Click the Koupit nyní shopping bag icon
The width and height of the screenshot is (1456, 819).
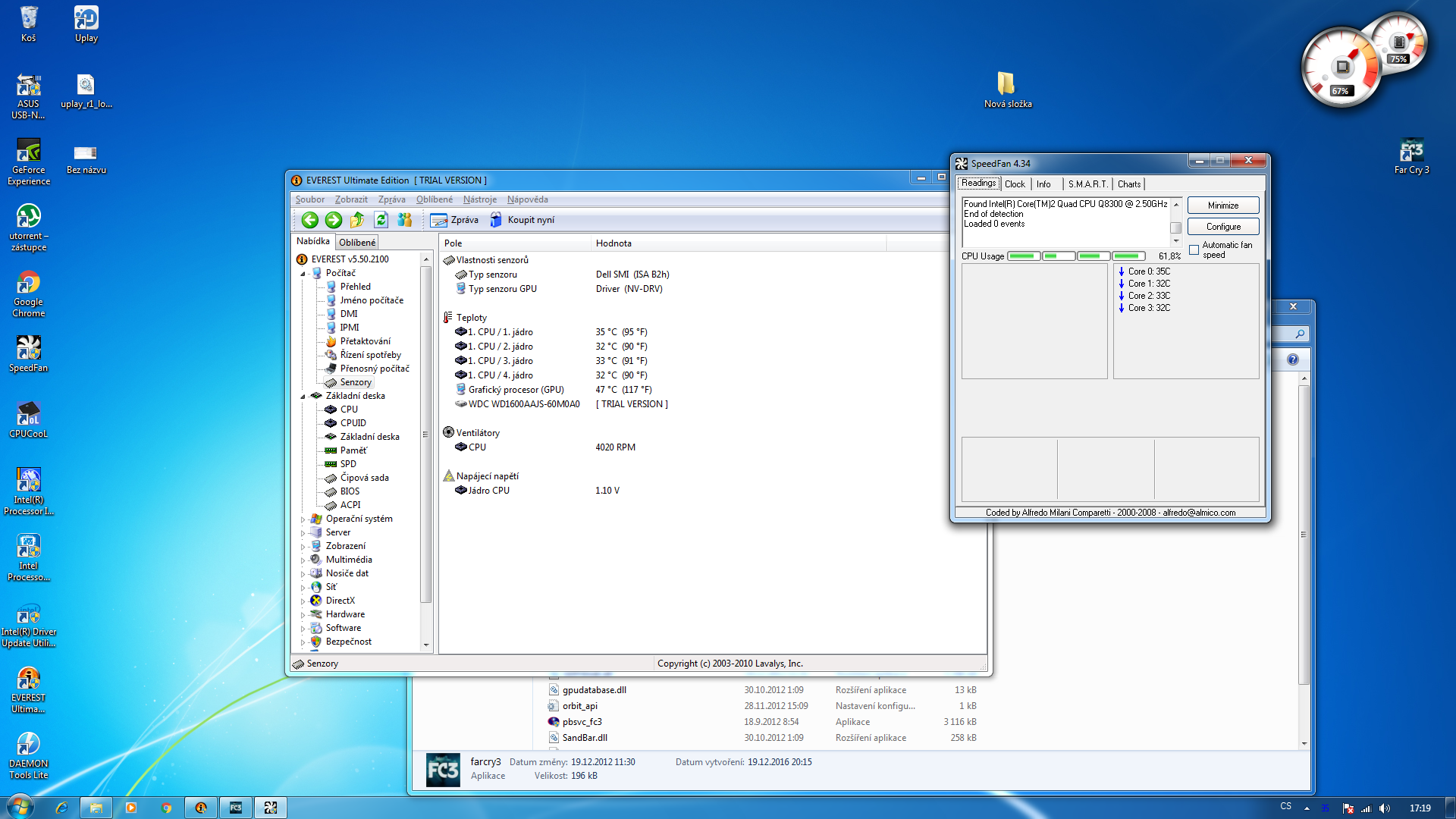(496, 220)
